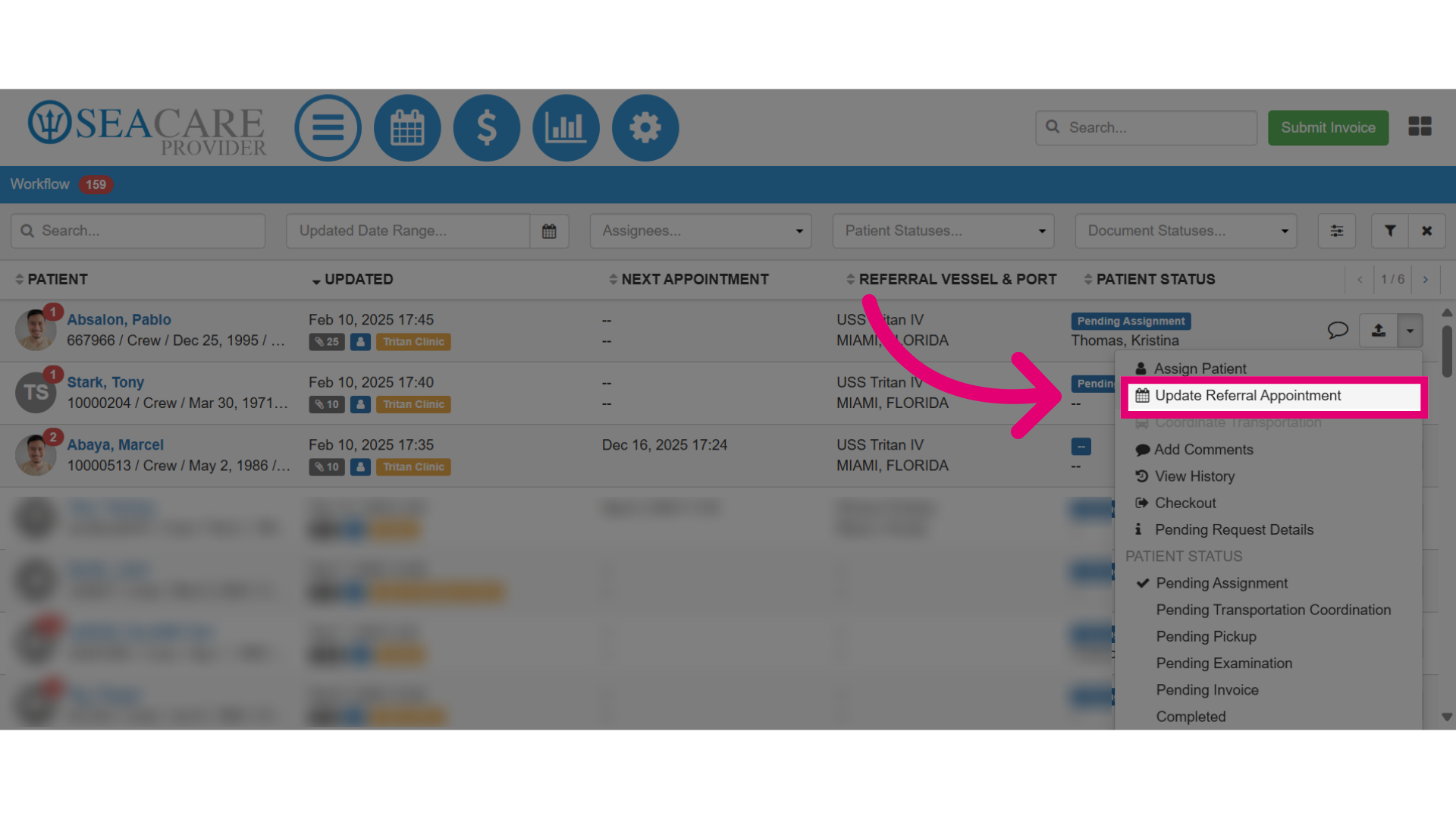
Task: Set status to Pending Pickup
Action: click(1268, 636)
